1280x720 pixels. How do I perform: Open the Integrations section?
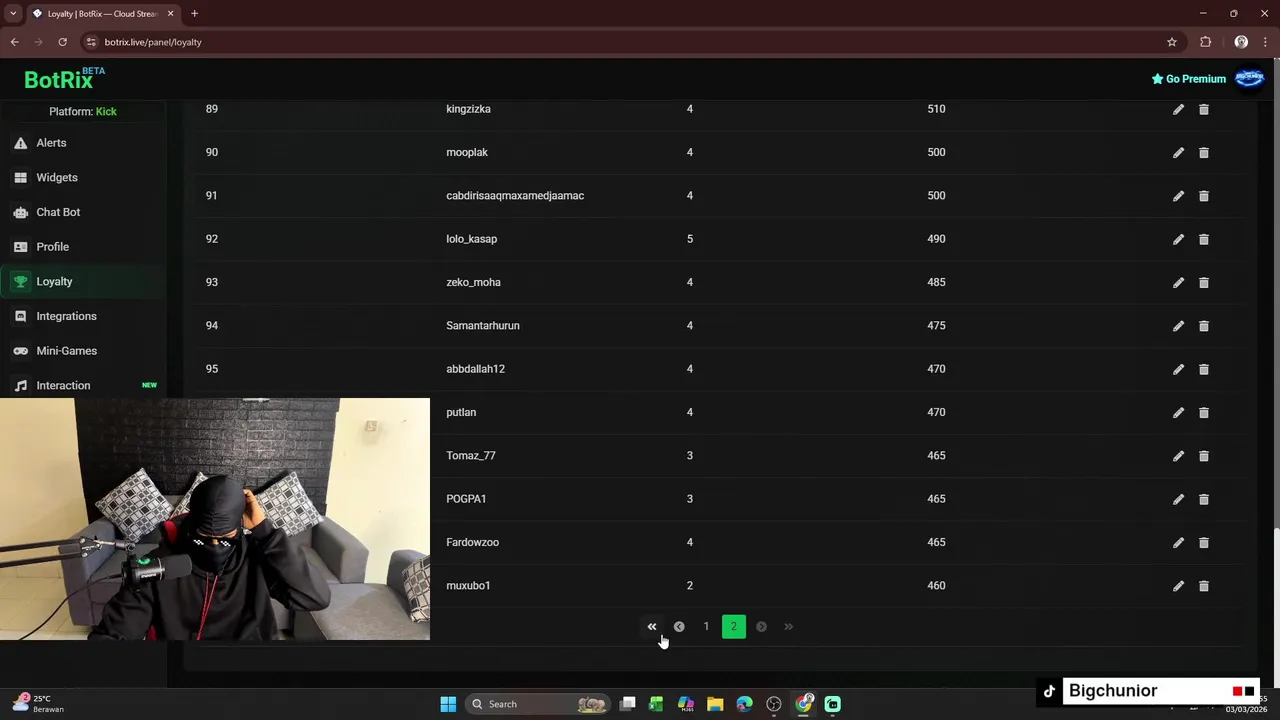pos(83,316)
